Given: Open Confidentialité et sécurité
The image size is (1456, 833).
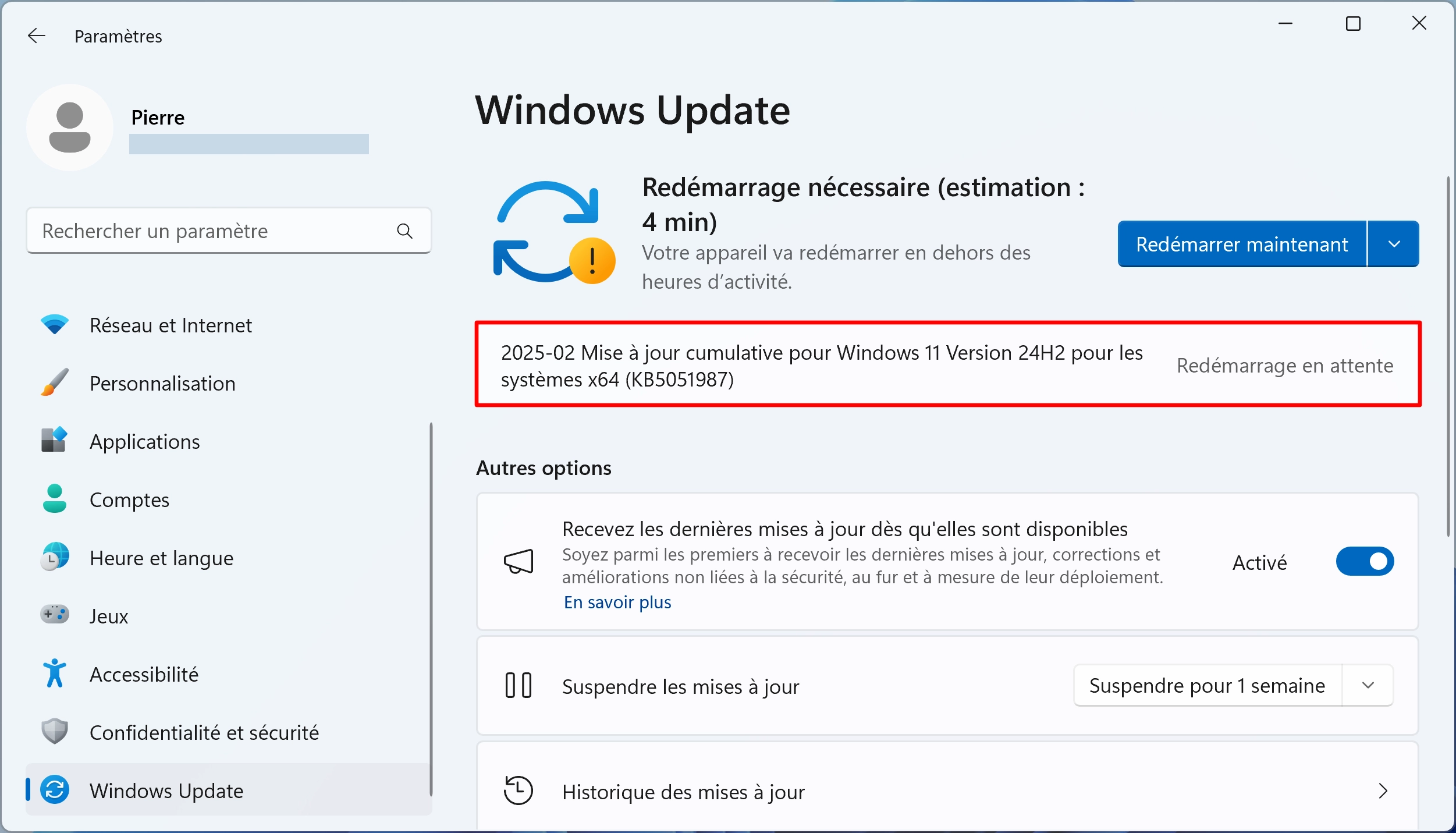Looking at the screenshot, I should click(228, 732).
